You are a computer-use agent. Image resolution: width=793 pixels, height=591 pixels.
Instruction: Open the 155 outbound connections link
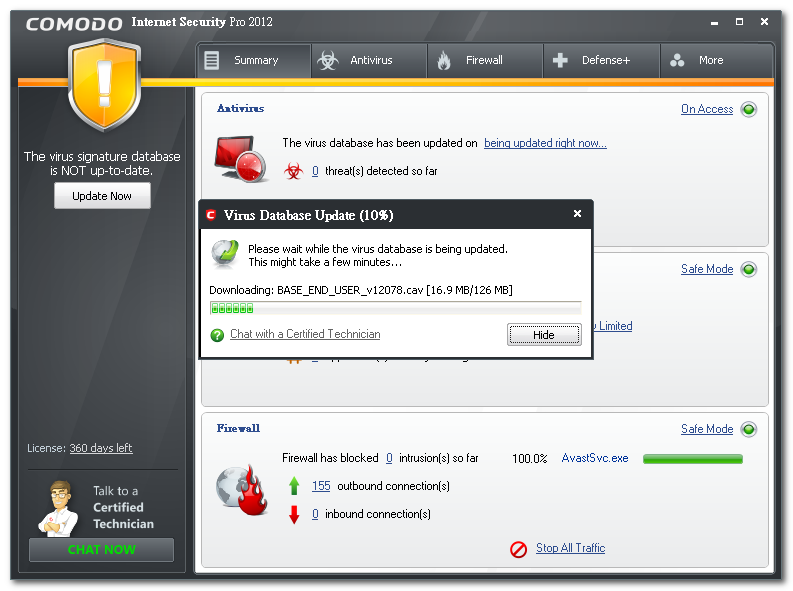coord(321,486)
